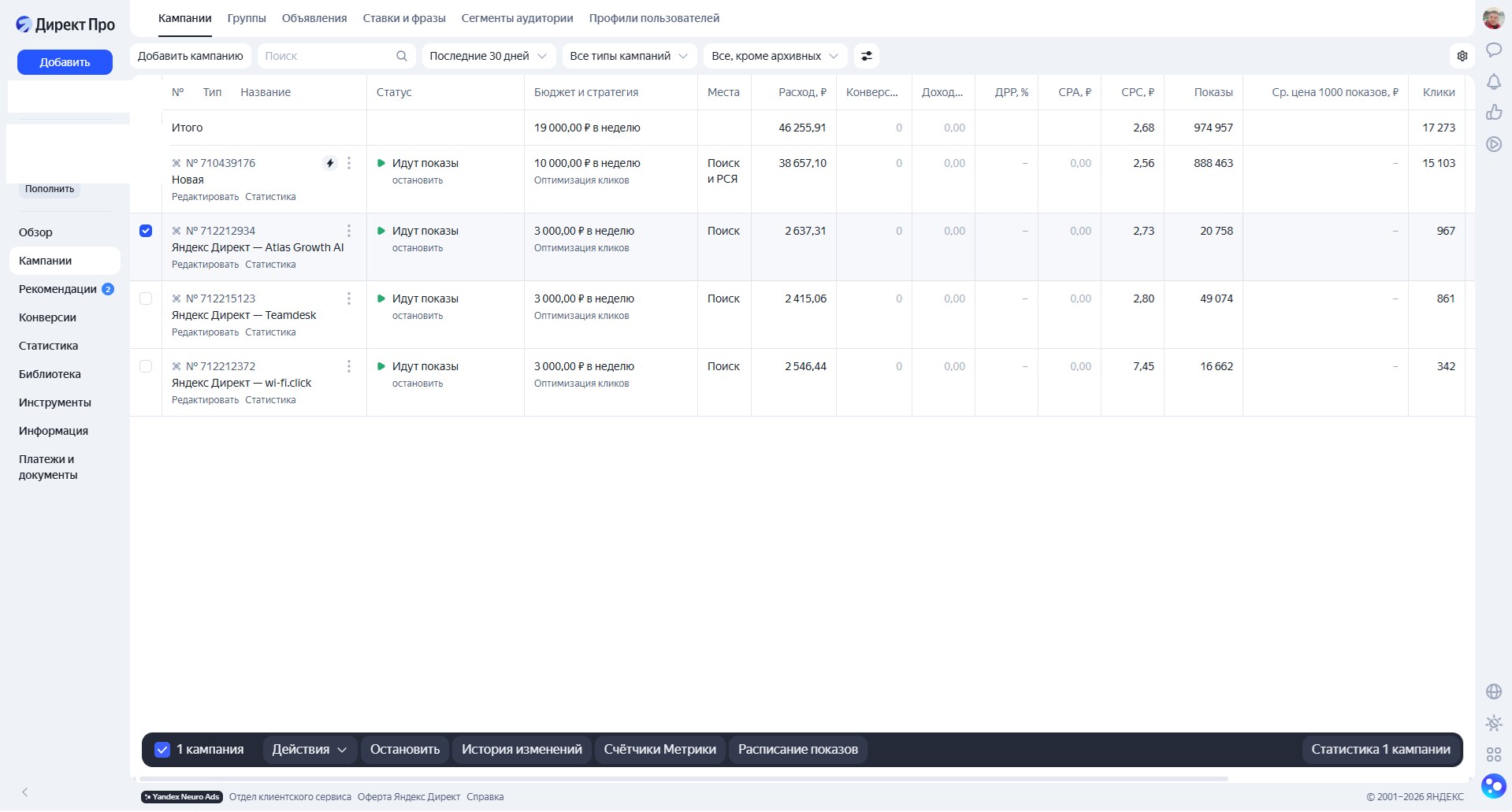Sort by the 'Расход, ₽' column header

point(802,92)
